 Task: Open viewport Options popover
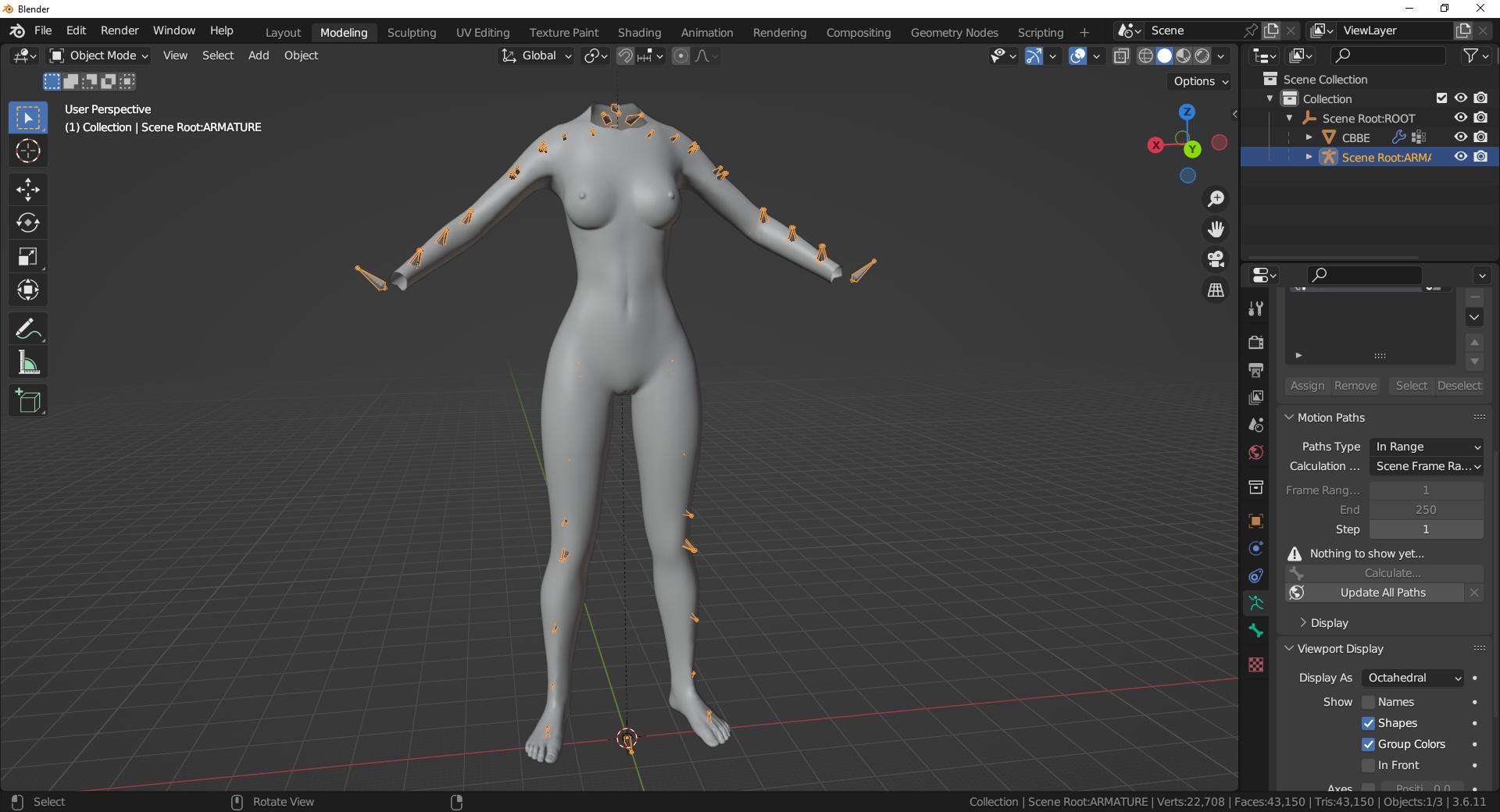[1201, 81]
